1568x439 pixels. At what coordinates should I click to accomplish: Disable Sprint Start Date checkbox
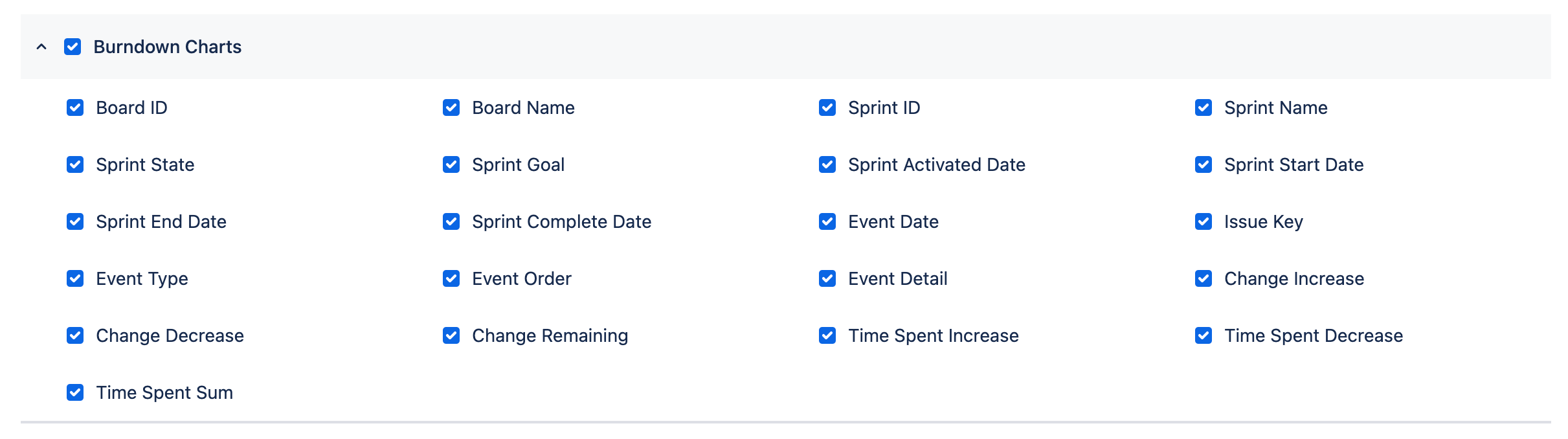[1204, 164]
